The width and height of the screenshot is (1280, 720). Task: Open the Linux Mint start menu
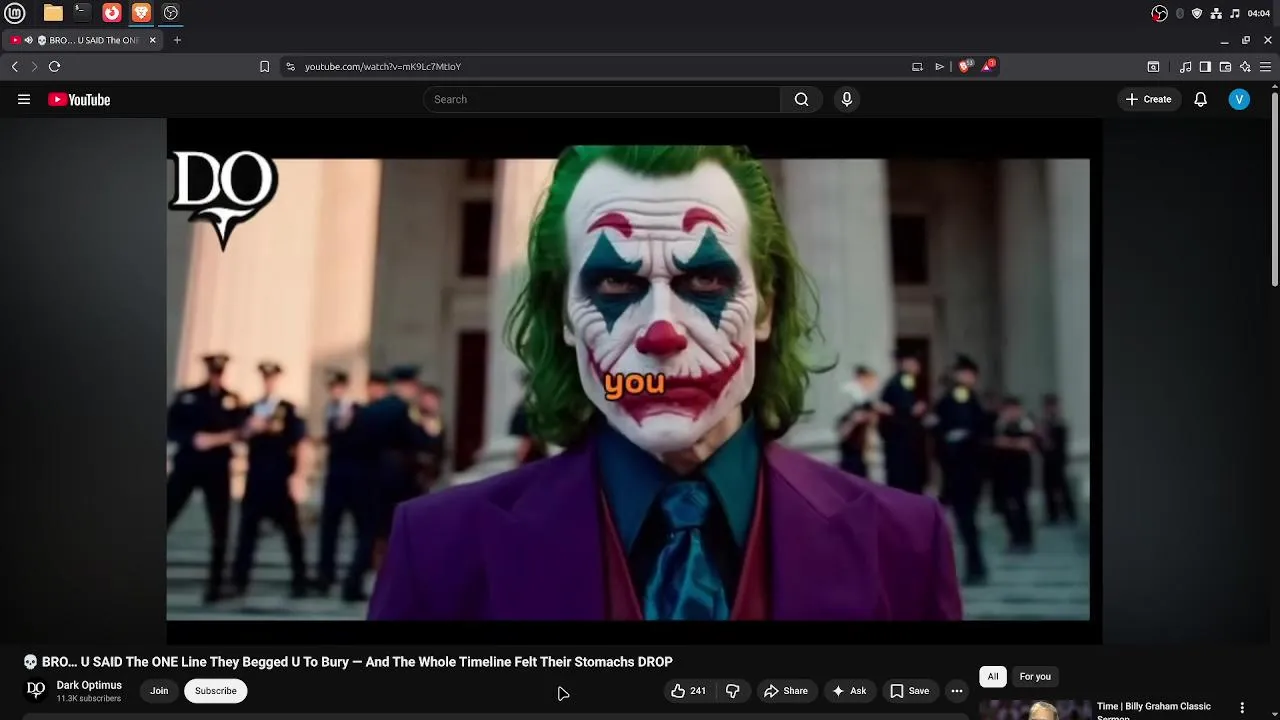pos(15,13)
